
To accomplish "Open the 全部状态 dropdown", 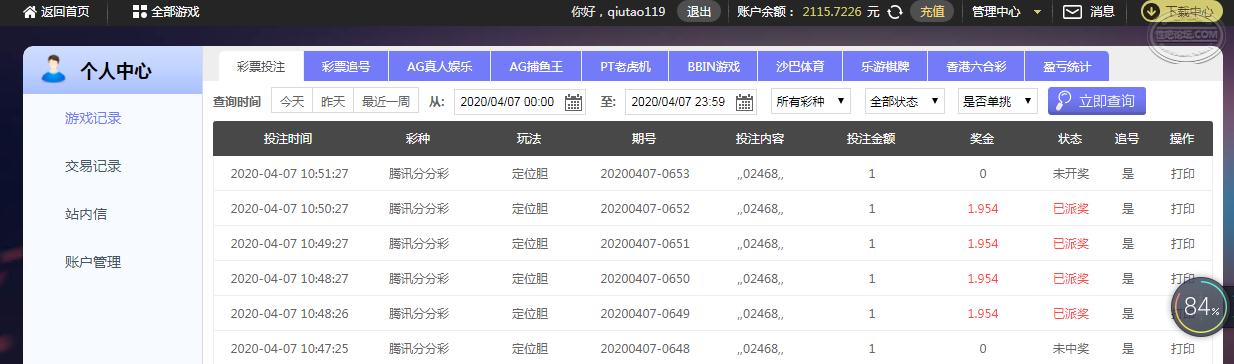I will 904,101.
